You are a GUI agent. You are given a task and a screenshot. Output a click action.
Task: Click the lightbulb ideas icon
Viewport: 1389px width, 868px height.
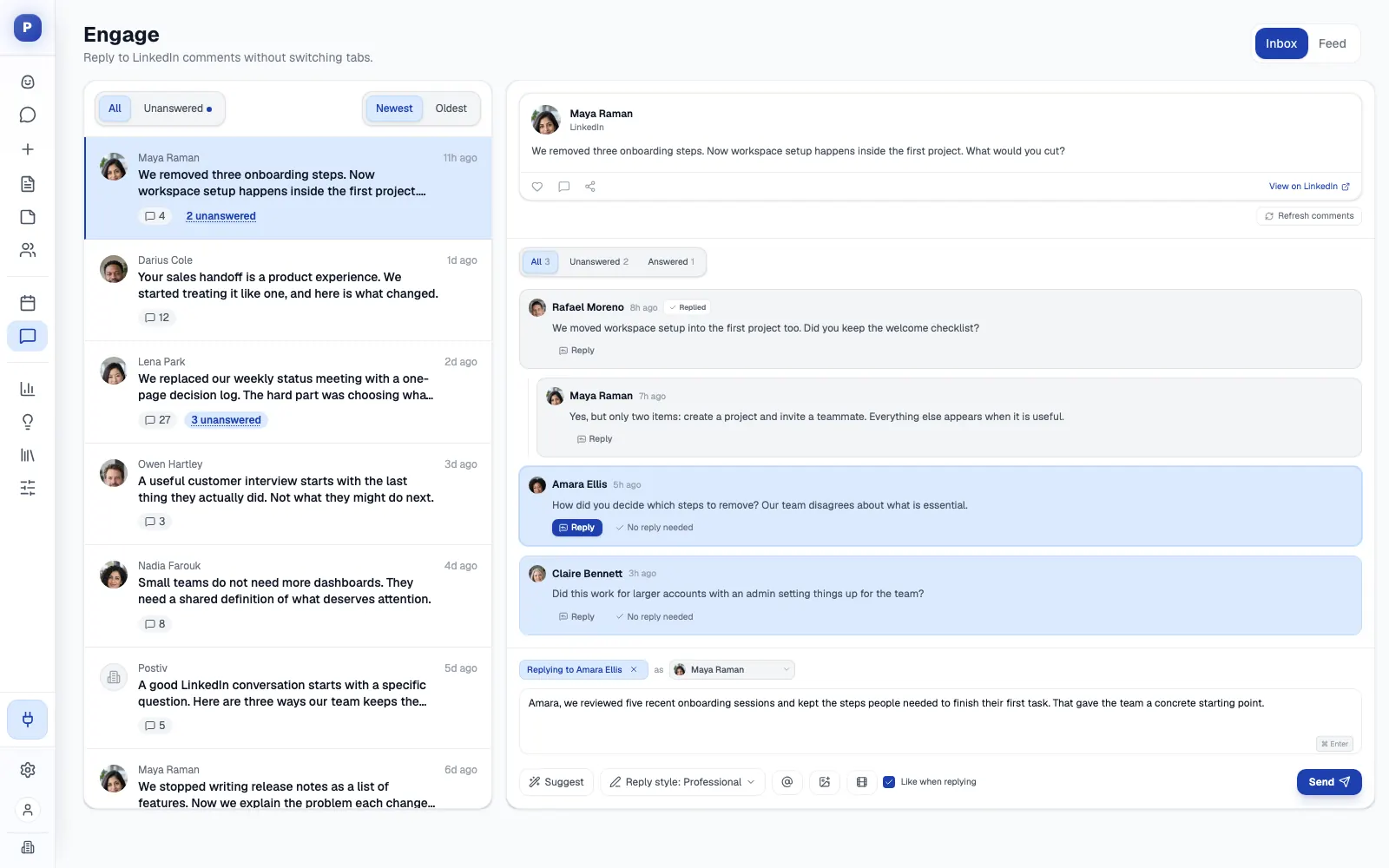(x=28, y=422)
